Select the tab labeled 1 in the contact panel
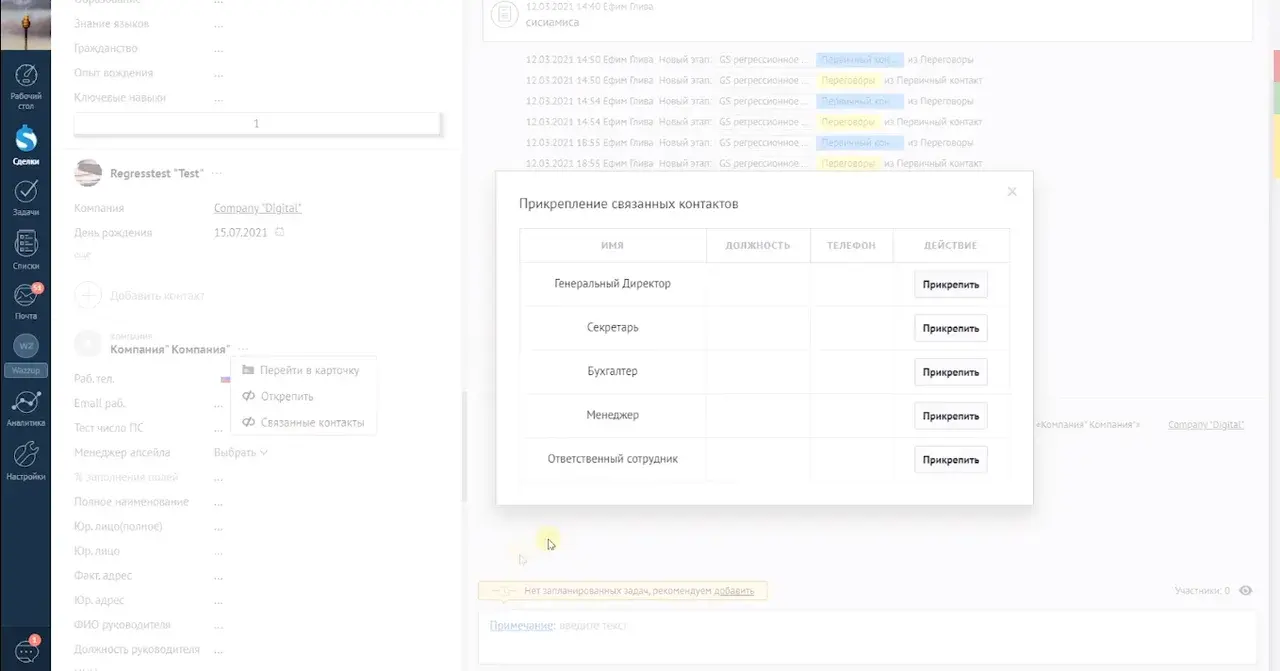 pos(257,123)
